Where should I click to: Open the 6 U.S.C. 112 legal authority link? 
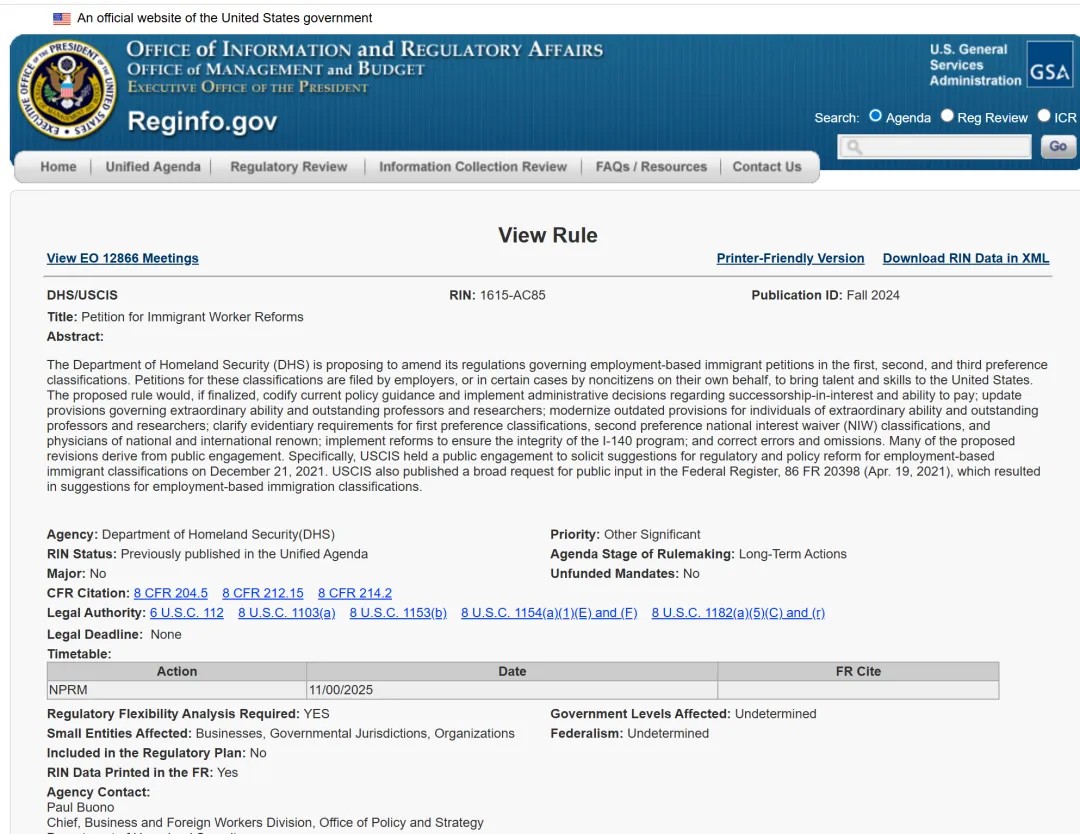pos(186,613)
